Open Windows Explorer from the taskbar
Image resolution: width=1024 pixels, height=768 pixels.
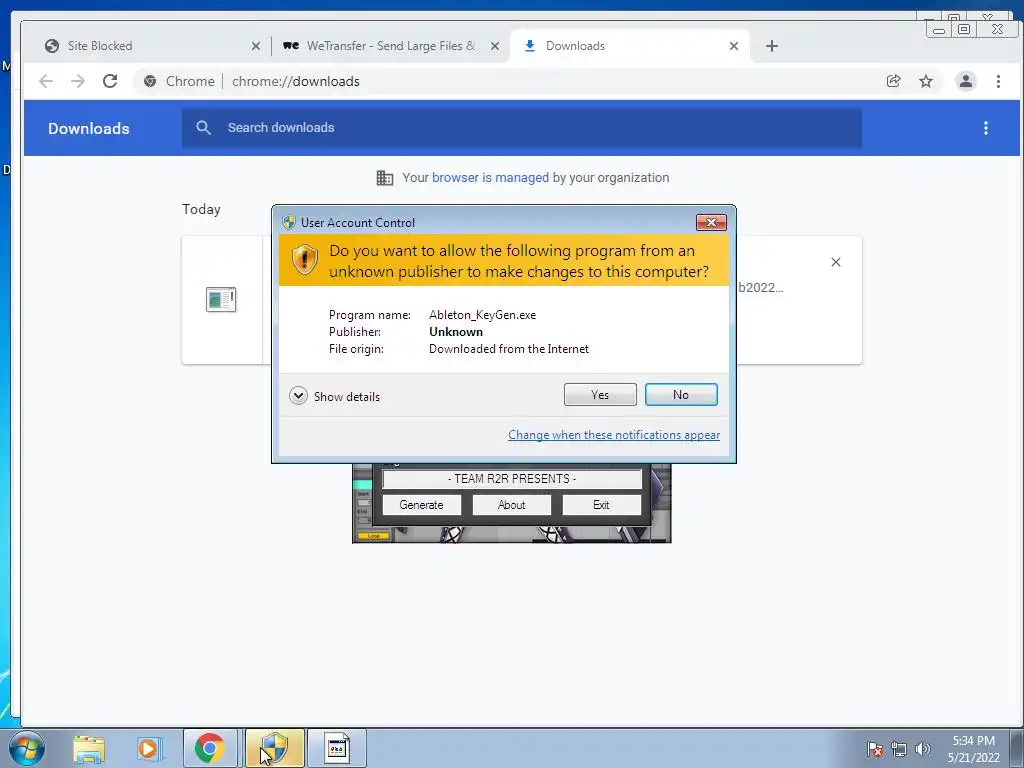[89, 748]
